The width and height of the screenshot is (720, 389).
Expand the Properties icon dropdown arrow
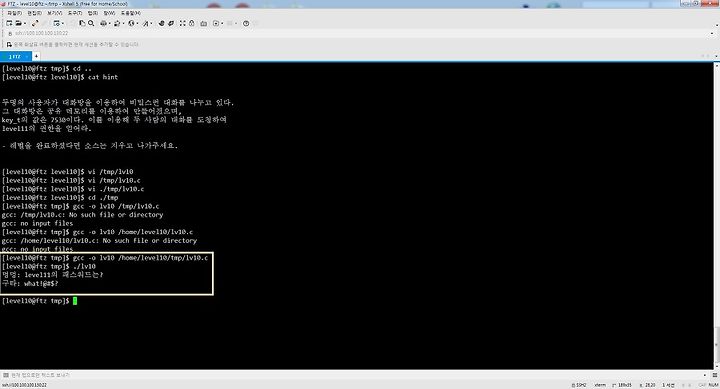pos(62,23)
